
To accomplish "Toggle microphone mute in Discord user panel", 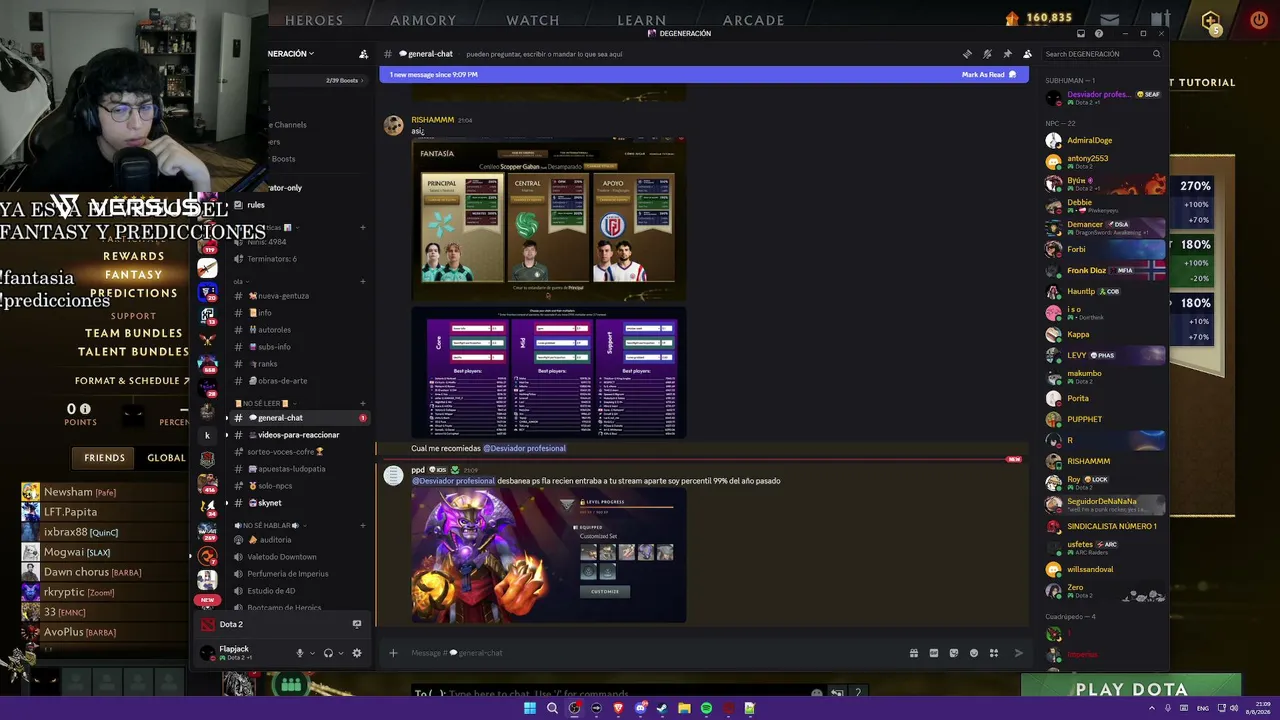I will coord(299,653).
